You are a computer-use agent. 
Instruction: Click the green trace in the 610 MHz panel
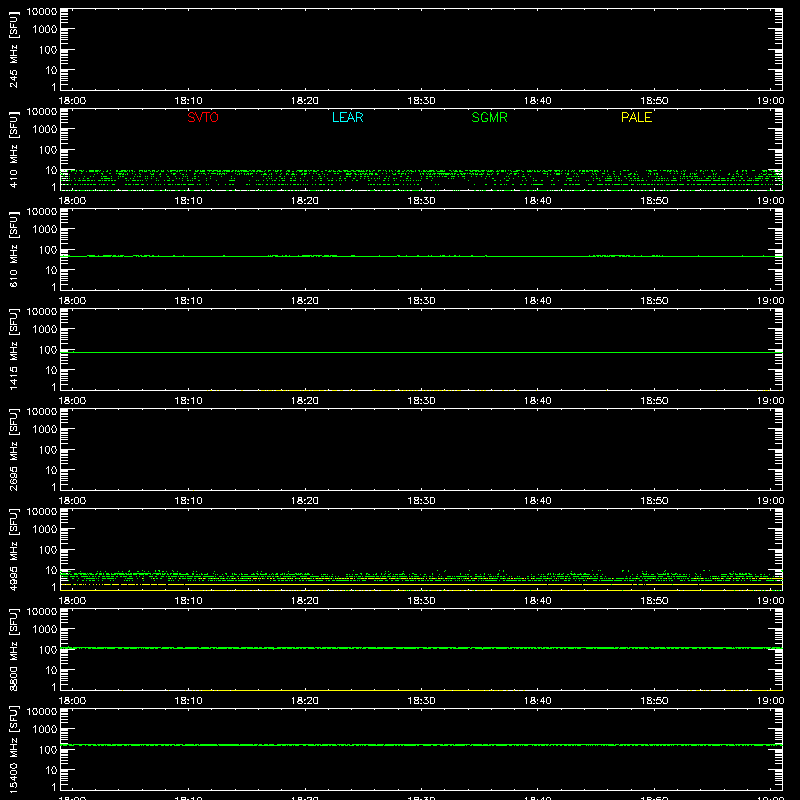(x=421, y=256)
